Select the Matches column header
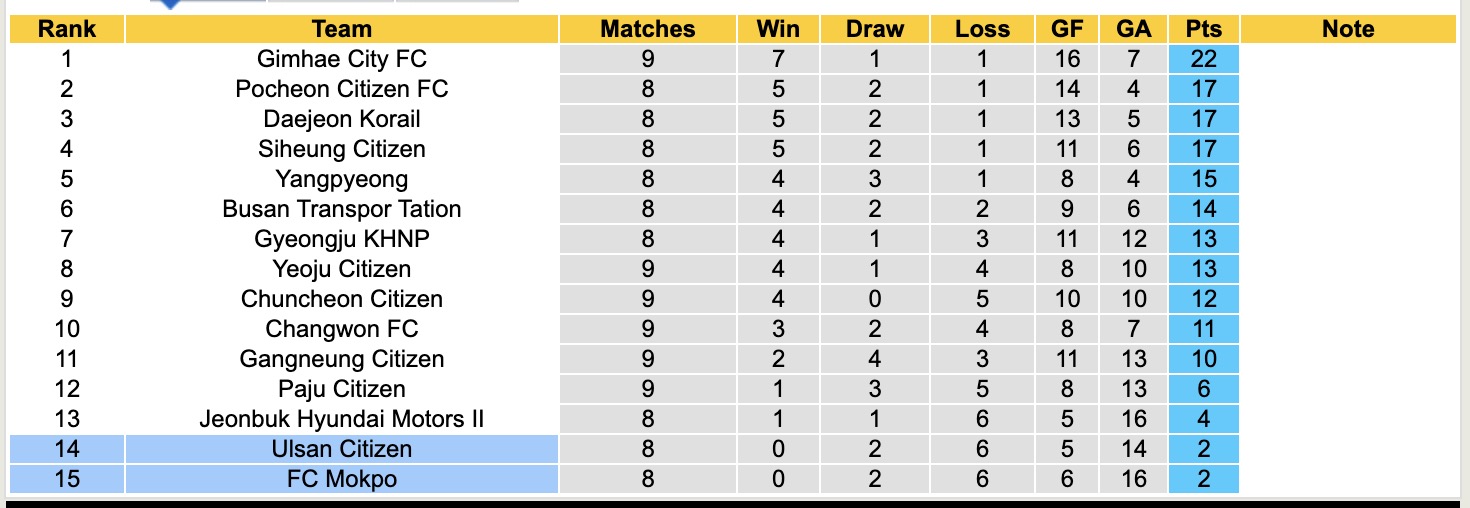This screenshot has width=1470, height=508. click(x=647, y=29)
